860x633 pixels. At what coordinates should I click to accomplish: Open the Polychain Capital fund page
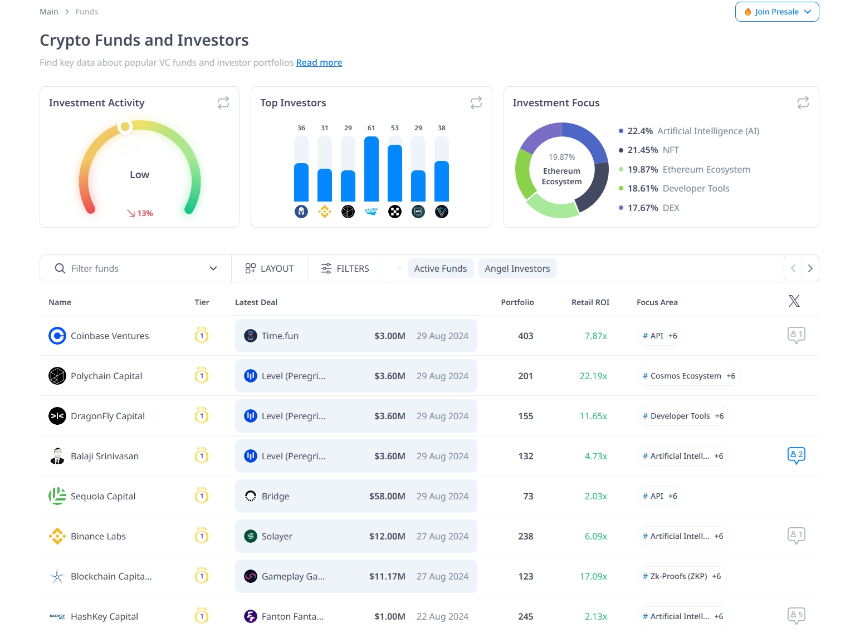(x=106, y=376)
